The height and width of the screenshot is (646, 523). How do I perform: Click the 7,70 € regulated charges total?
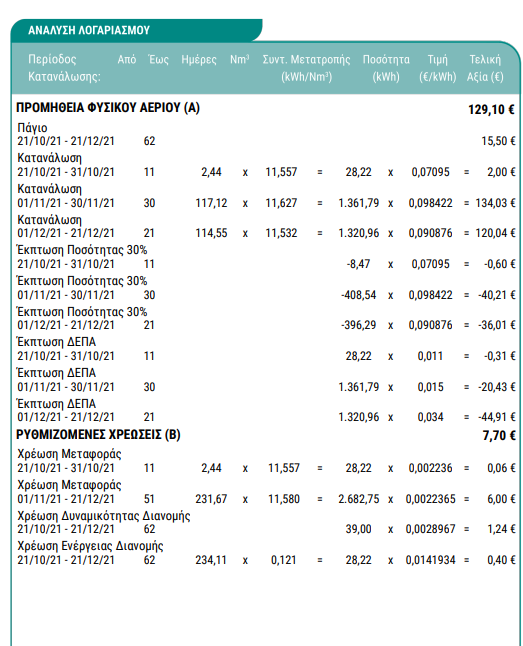click(x=499, y=435)
